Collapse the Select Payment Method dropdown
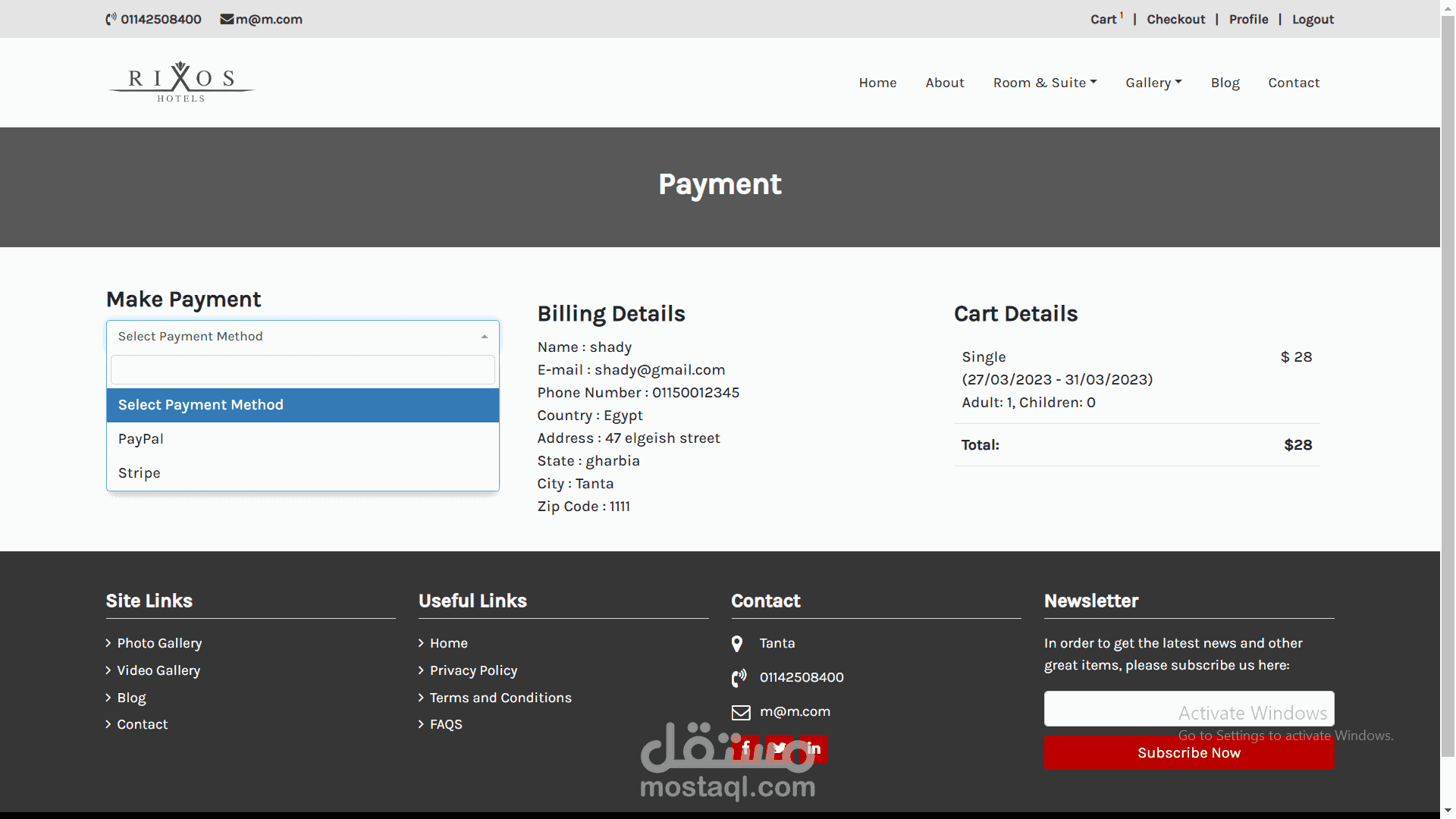The width and height of the screenshot is (1456, 819). tap(484, 337)
